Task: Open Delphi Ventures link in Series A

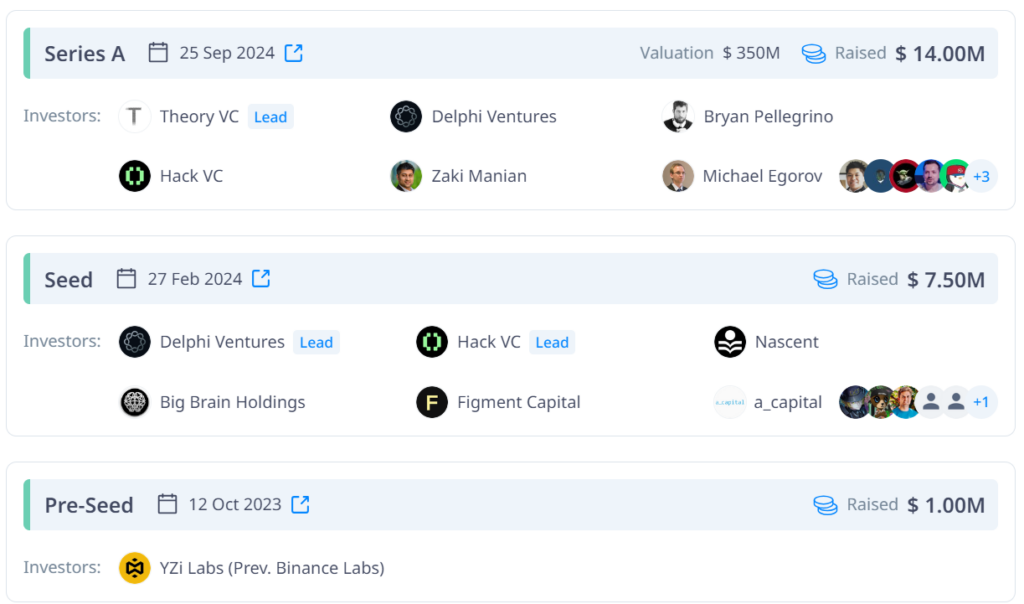Action: click(x=494, y=116)
